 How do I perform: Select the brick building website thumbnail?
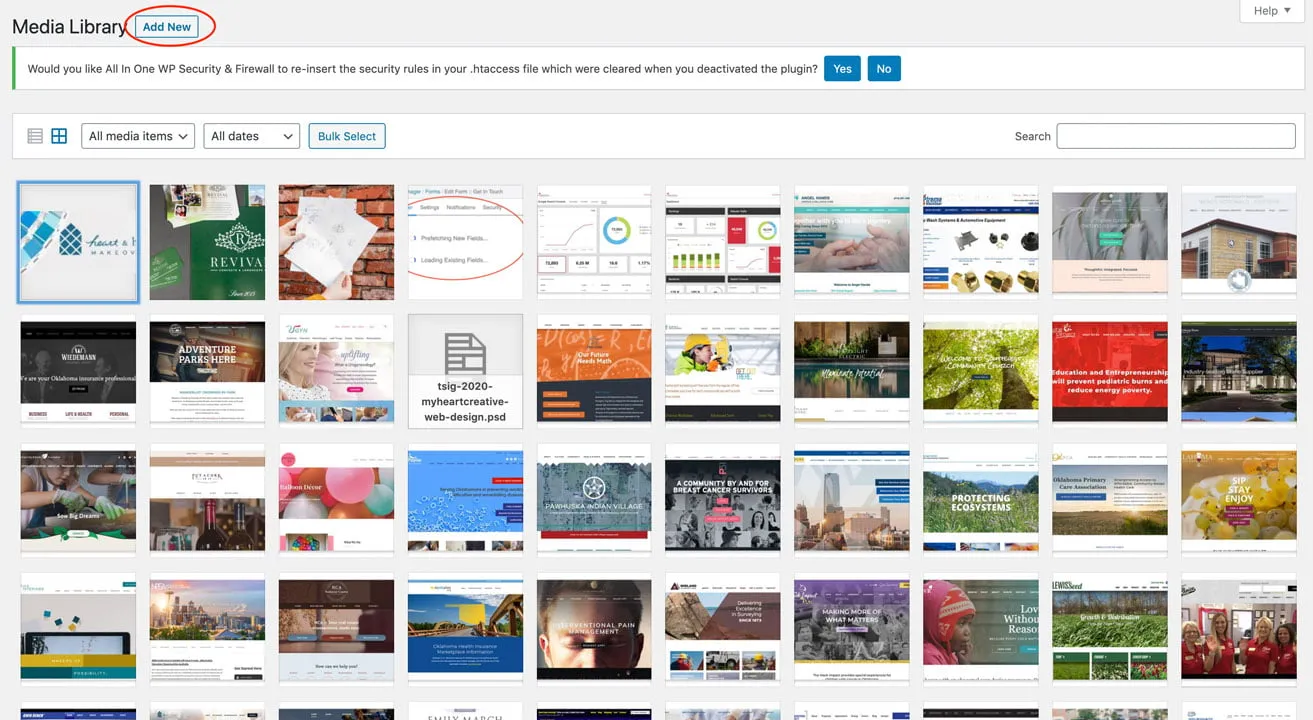(1239, 242)
